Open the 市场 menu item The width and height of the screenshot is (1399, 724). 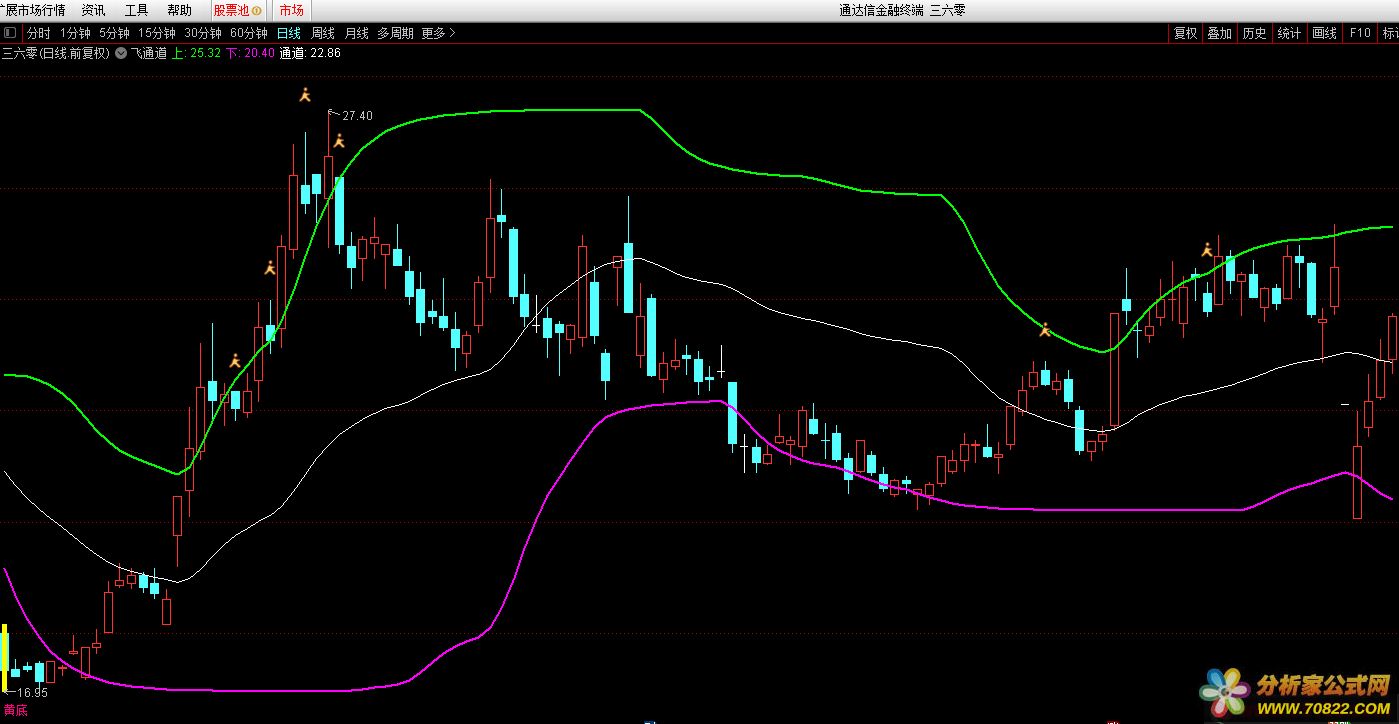click(x=291, y=10)
